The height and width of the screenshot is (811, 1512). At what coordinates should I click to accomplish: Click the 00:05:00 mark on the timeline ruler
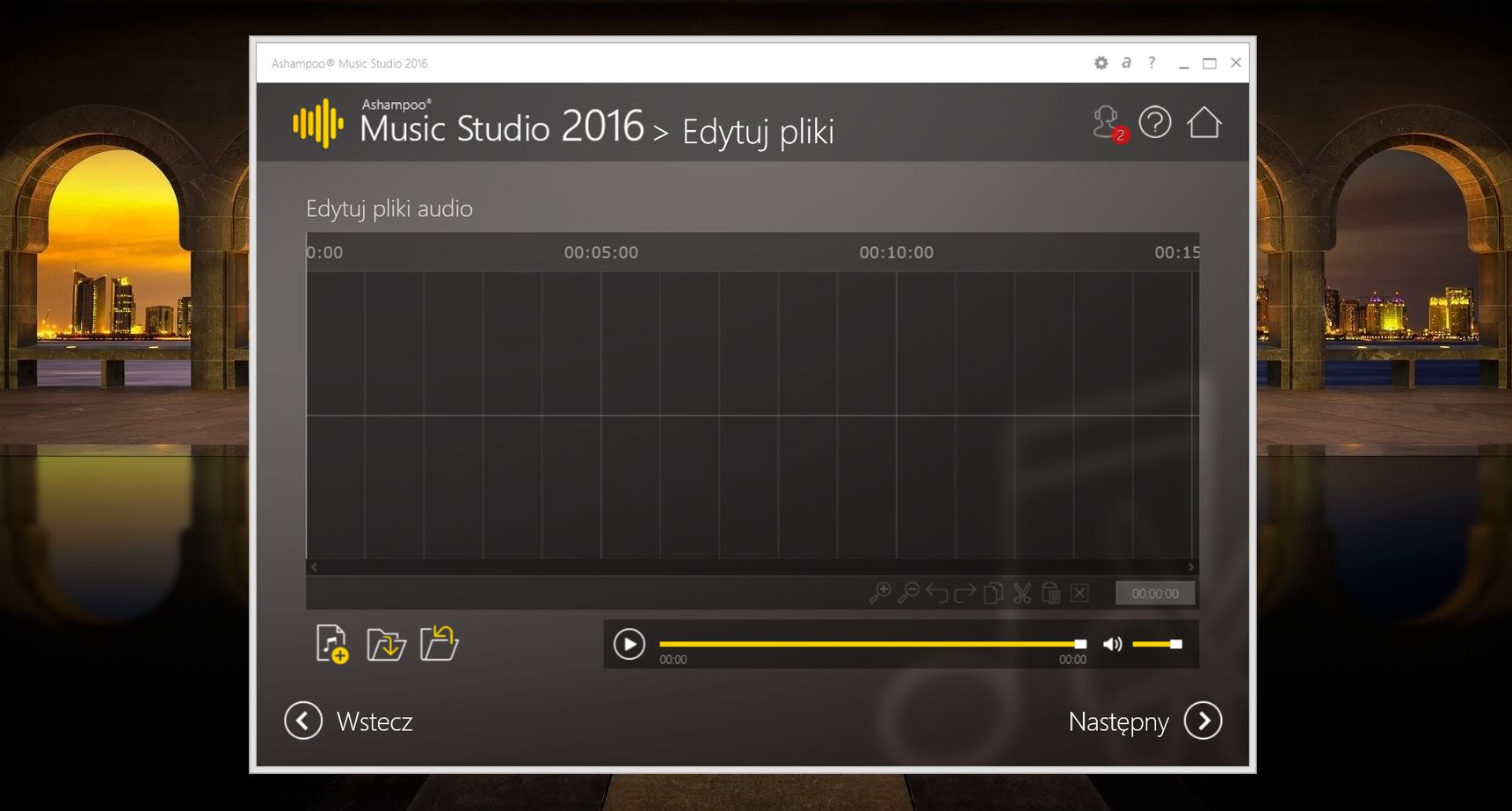[601, 252]
